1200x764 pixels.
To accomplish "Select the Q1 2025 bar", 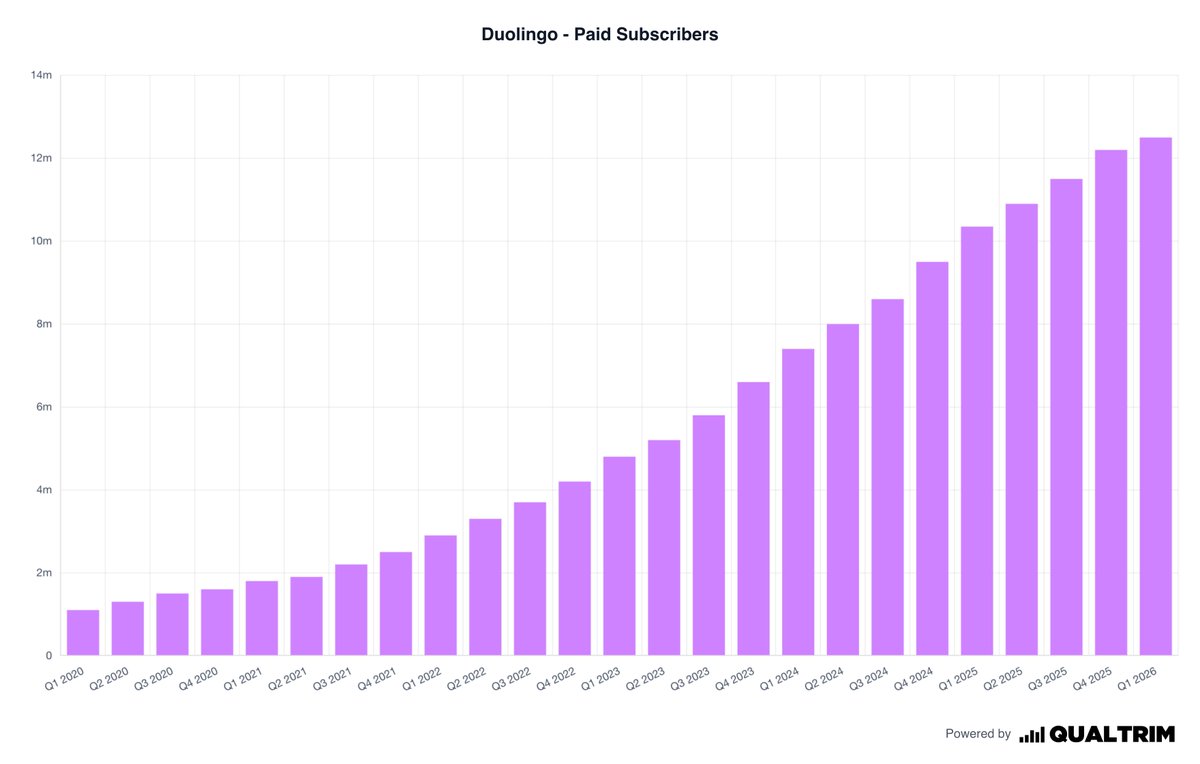I will (x=977, y=441).
